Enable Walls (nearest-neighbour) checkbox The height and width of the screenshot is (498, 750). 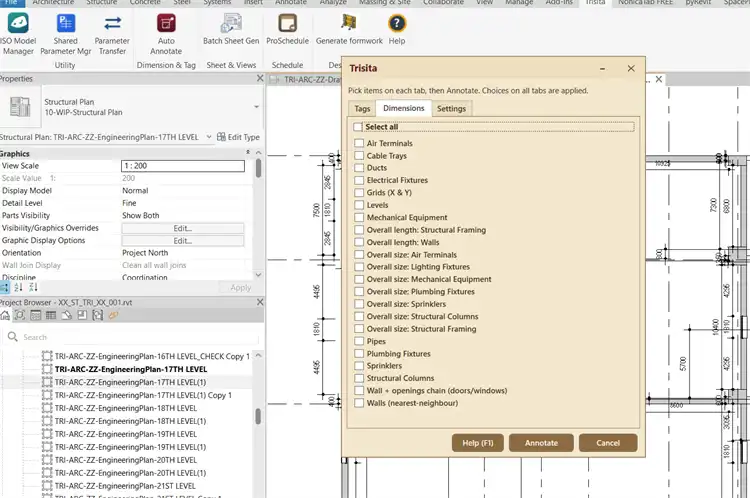[x=359, y=403]
